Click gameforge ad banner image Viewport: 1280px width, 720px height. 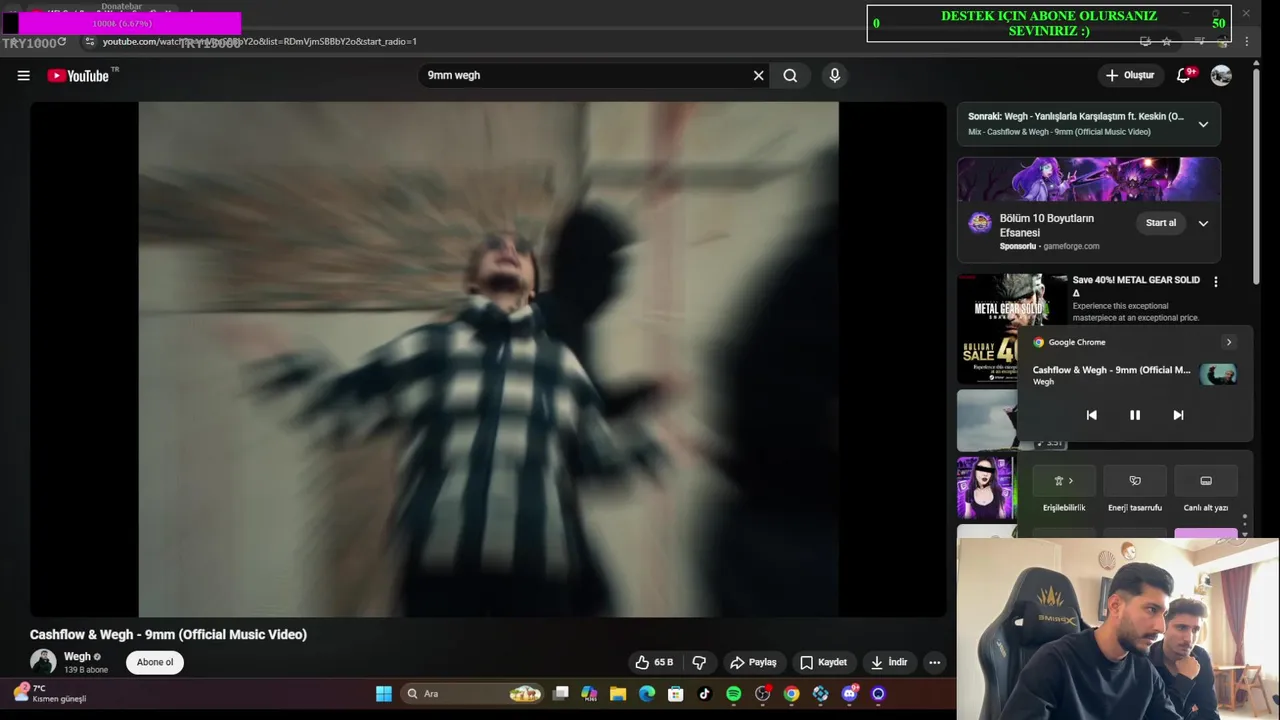(x=1089, y=180)
